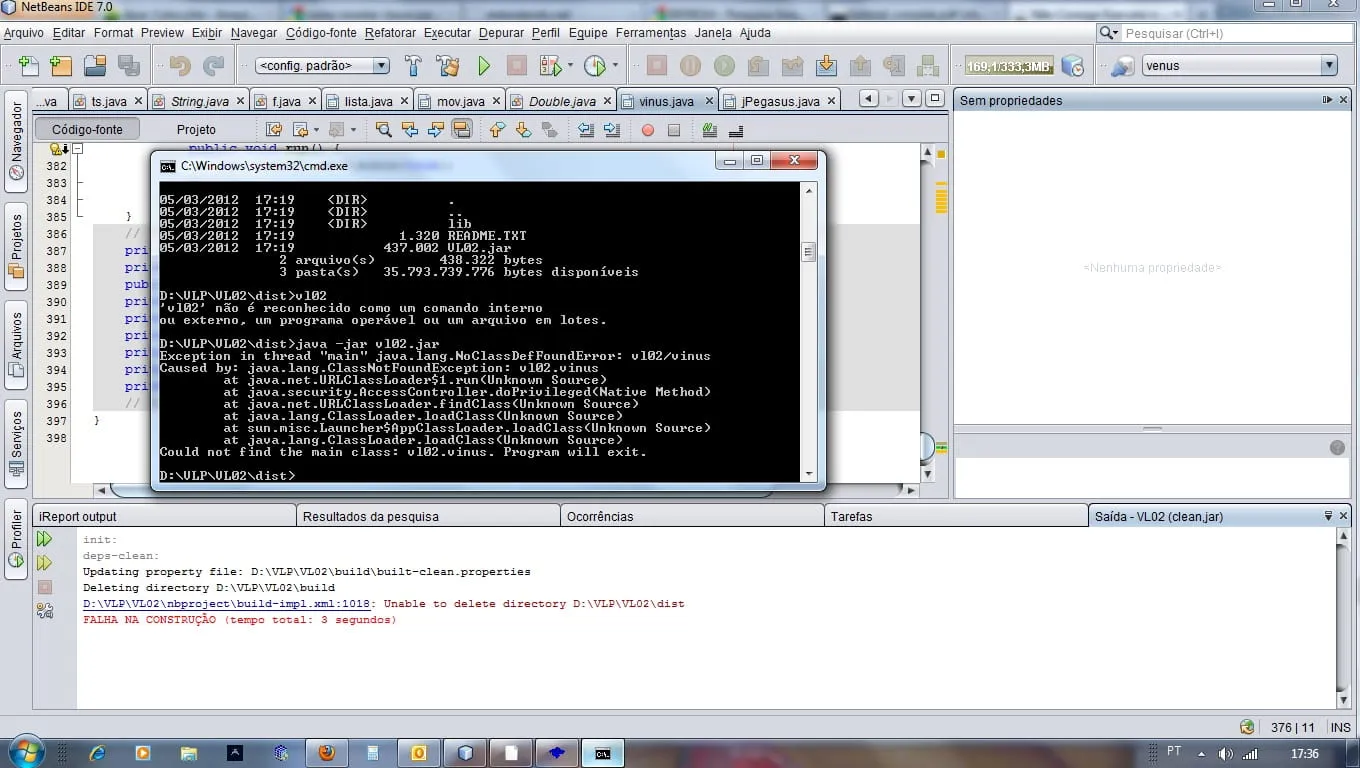Open the config. padrão configuration dropdown

(x=322, y=66)
